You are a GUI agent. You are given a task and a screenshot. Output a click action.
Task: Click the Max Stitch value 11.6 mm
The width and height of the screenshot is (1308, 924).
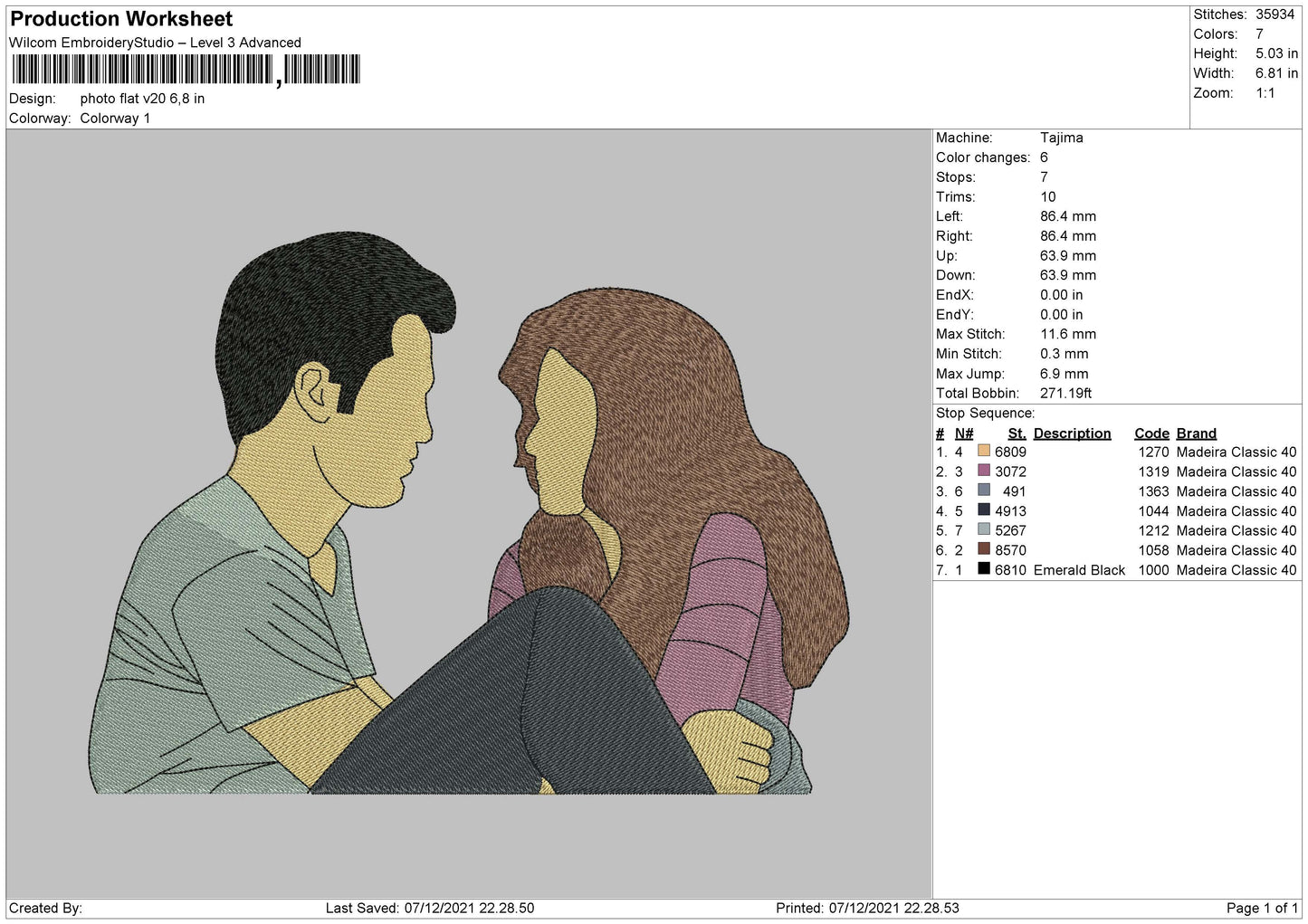[1067, 334]
